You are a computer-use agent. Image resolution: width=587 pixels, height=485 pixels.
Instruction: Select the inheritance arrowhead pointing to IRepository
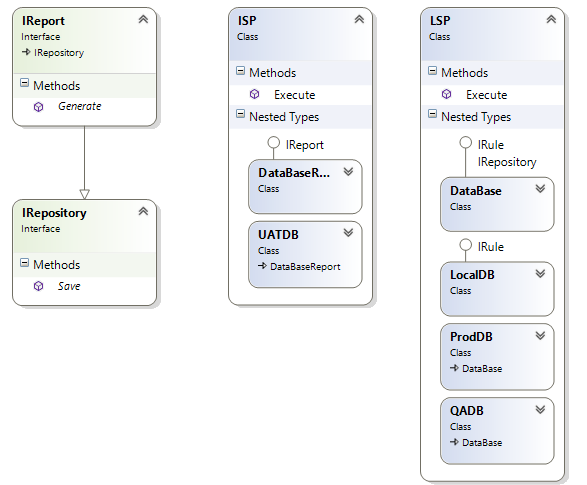point(85,194)
